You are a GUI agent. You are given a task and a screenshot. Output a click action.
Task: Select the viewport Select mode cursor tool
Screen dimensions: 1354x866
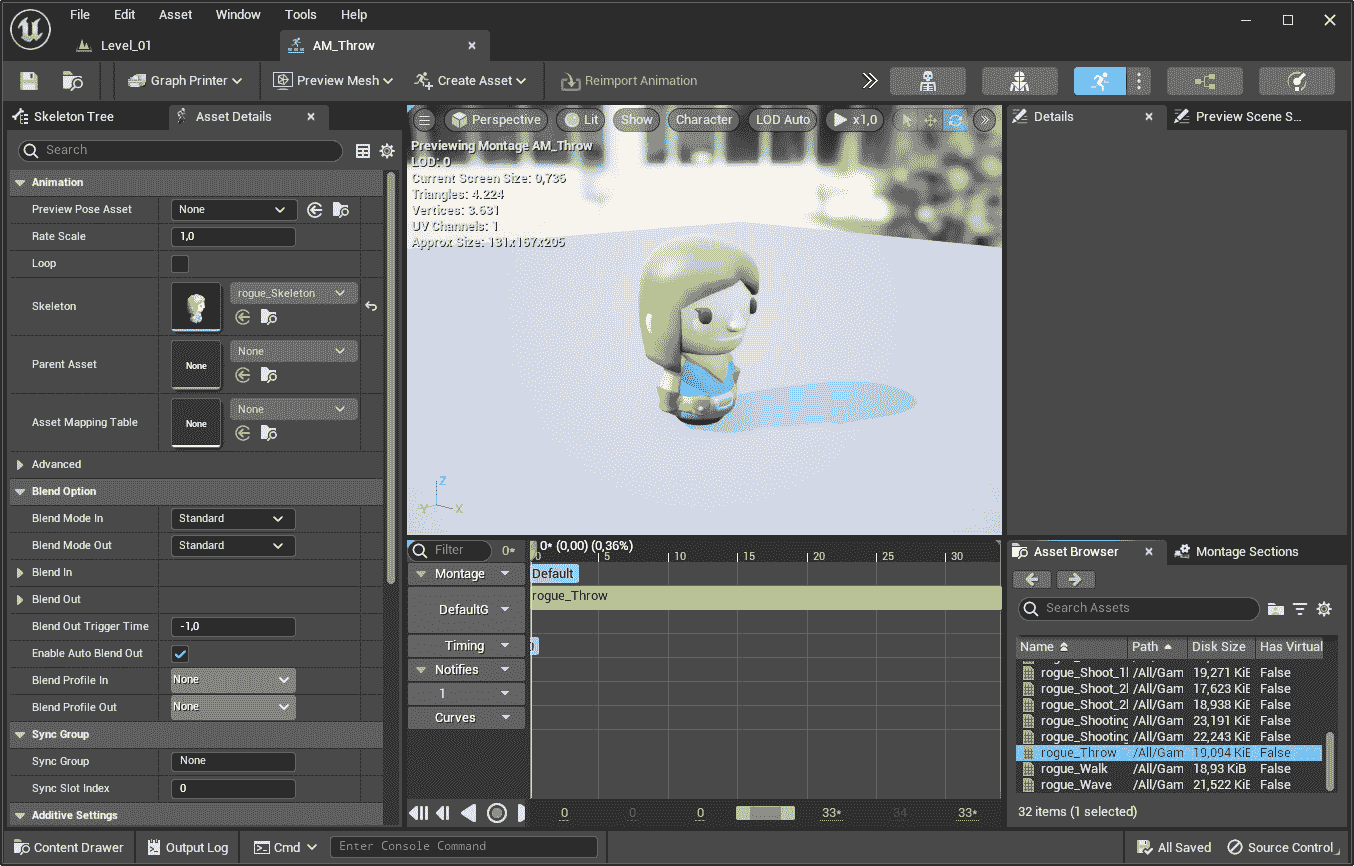click(907, 120)
